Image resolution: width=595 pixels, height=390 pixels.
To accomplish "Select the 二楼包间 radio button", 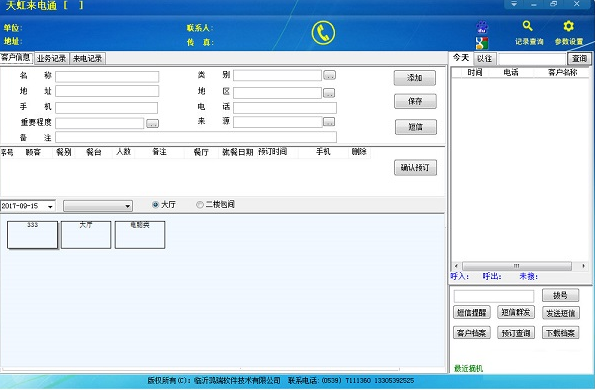I will [x=200, y=204].
